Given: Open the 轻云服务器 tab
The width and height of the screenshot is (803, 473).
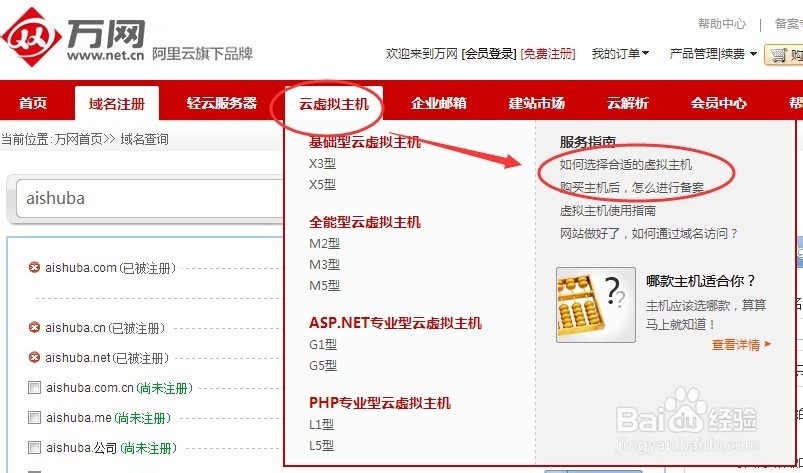Looking at the screenshot, I should coord(221,103).
